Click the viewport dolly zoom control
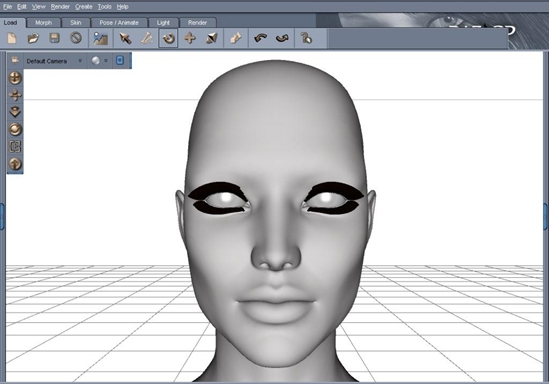This screenshot has width=549, height=384. point(15,112)
